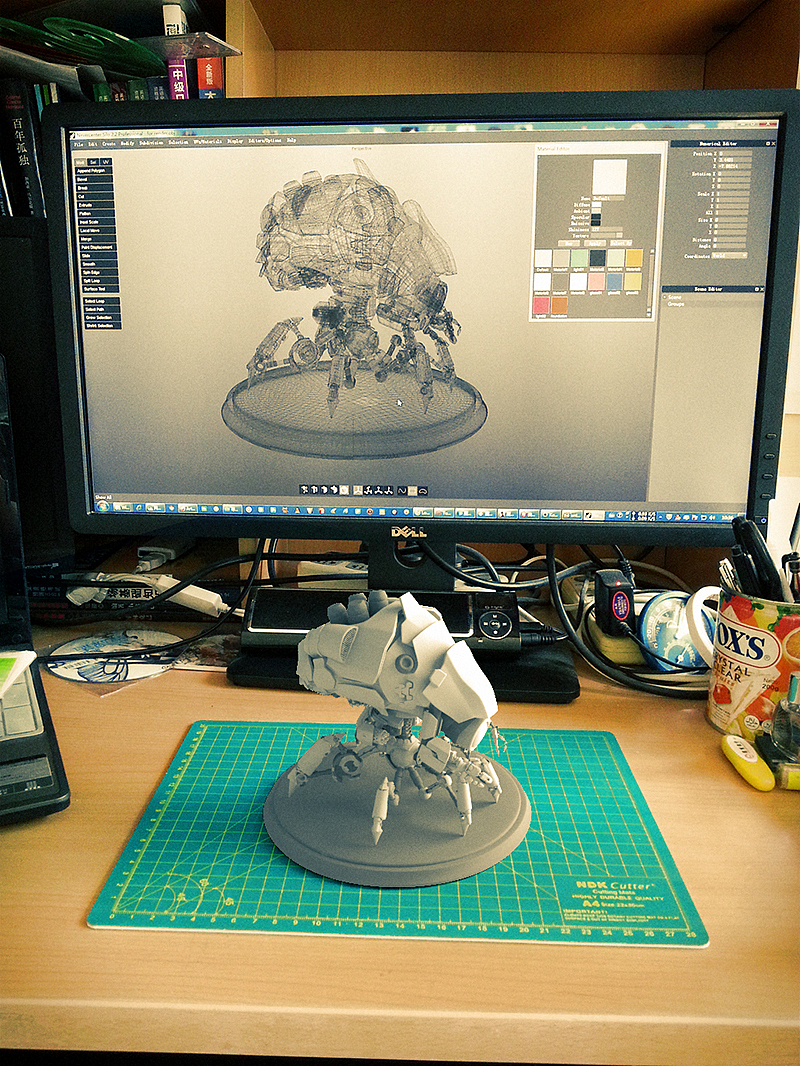Open the Edit menu

[92, 143]
